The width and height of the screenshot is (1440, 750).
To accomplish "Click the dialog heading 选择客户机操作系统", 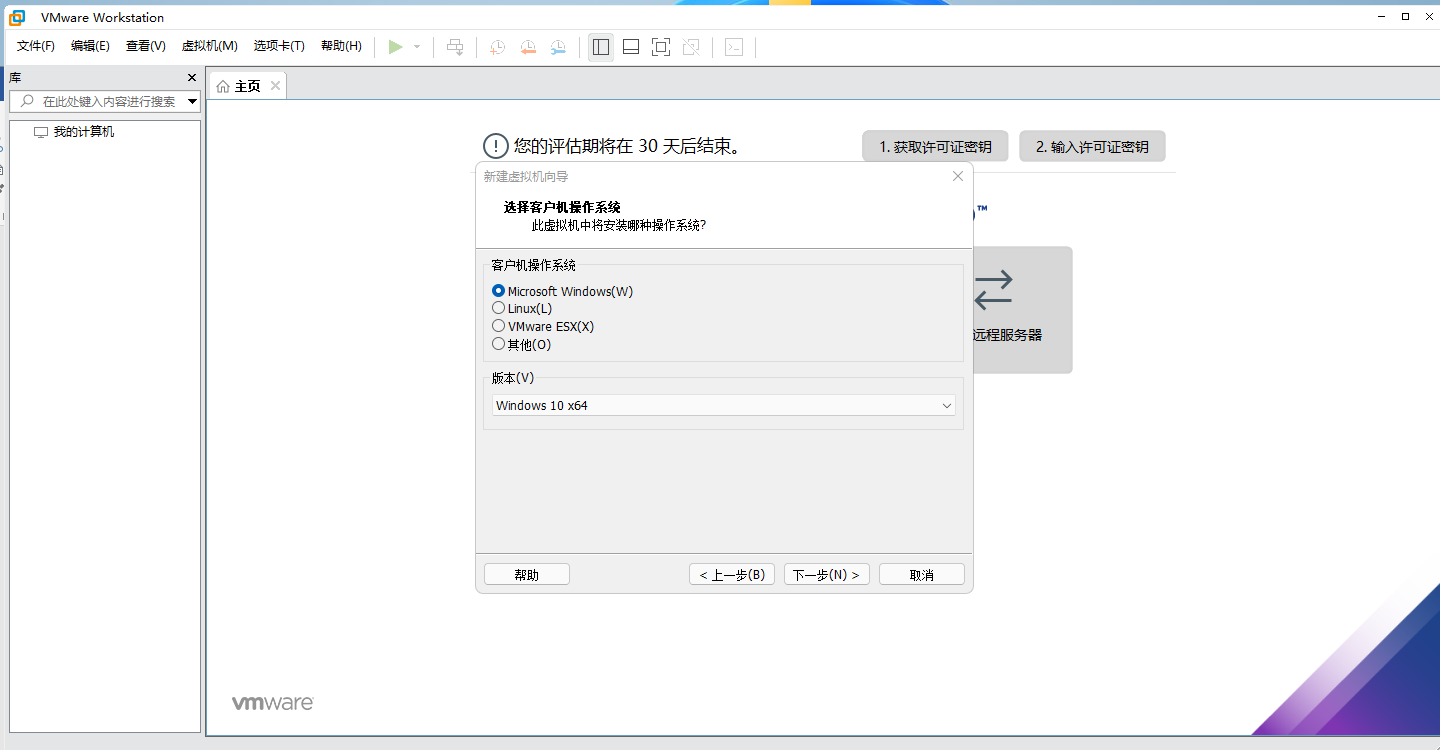I will 562,207.
